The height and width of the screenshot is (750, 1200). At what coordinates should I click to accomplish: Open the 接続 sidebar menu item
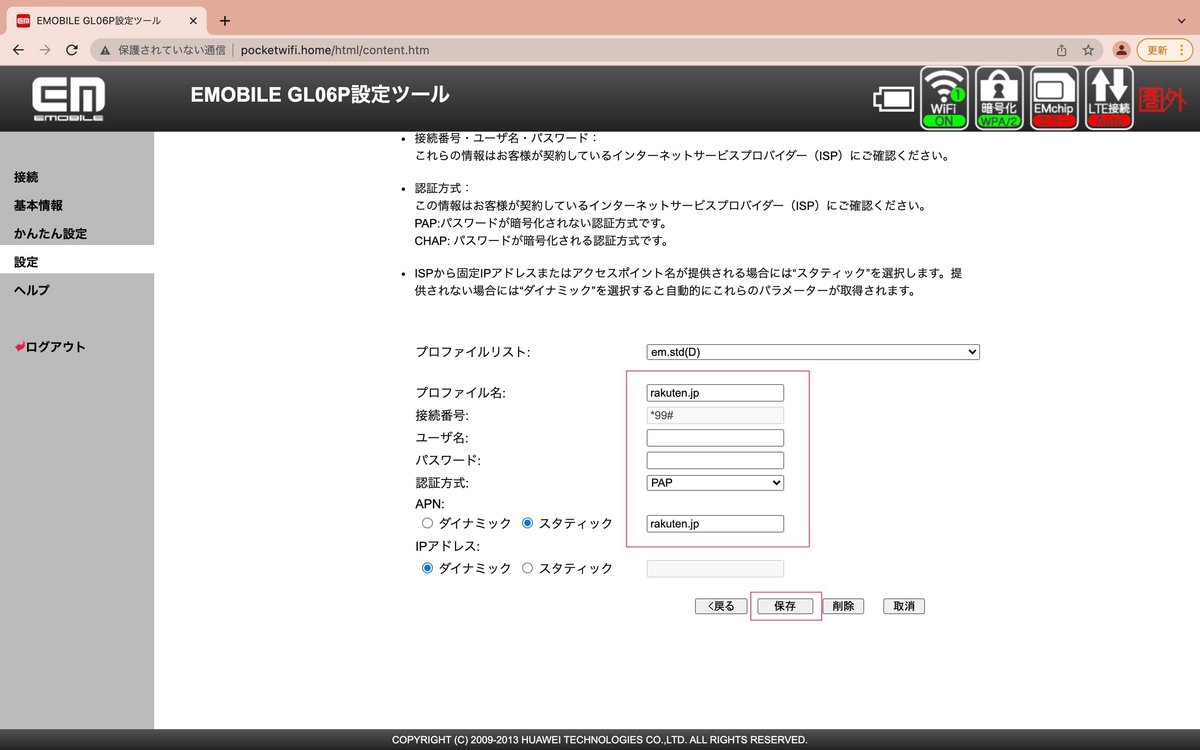pos(26,177)
